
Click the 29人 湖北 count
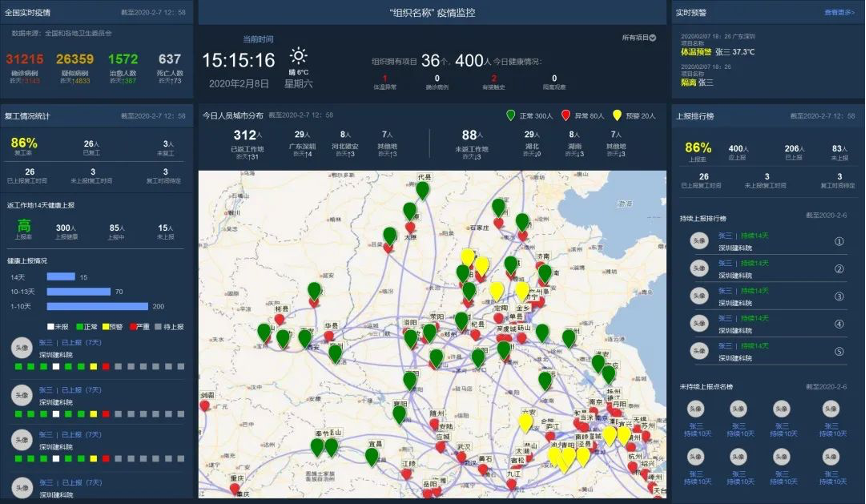(x=532, y=134)
